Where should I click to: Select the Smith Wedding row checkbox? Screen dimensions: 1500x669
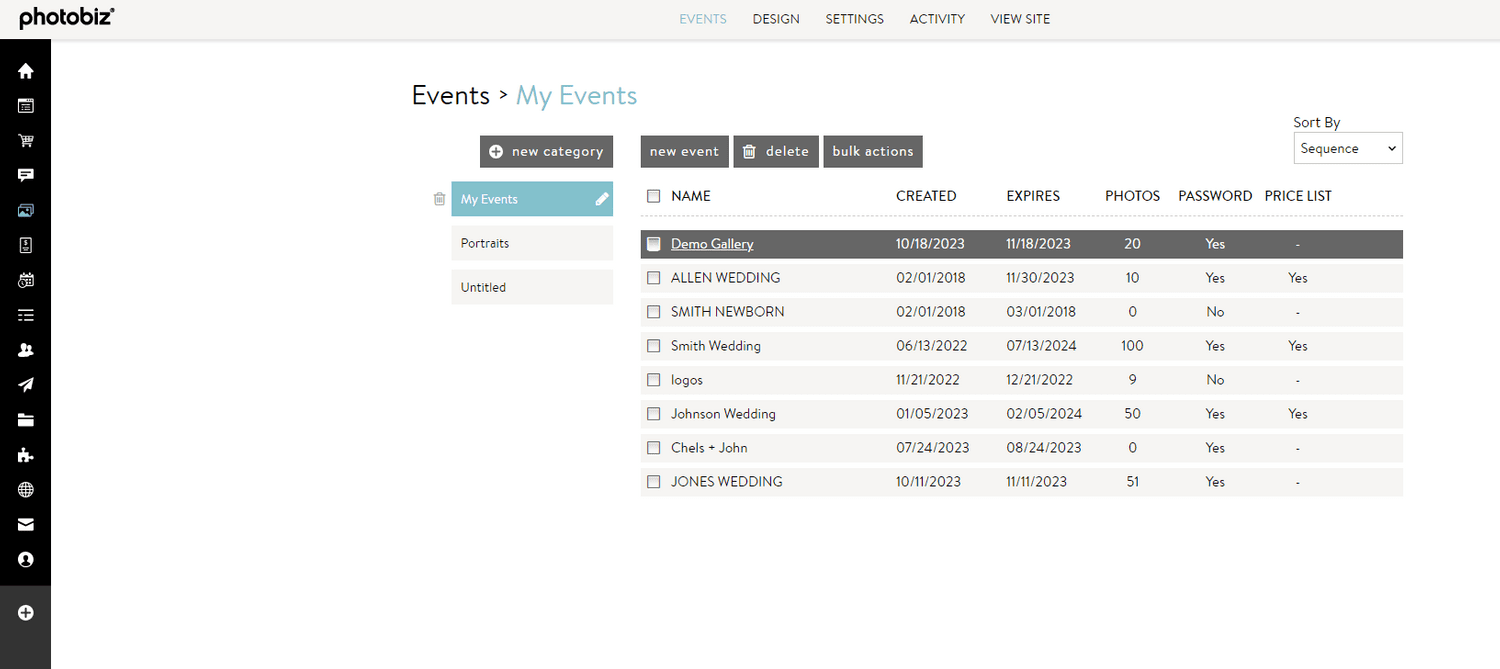654,345
